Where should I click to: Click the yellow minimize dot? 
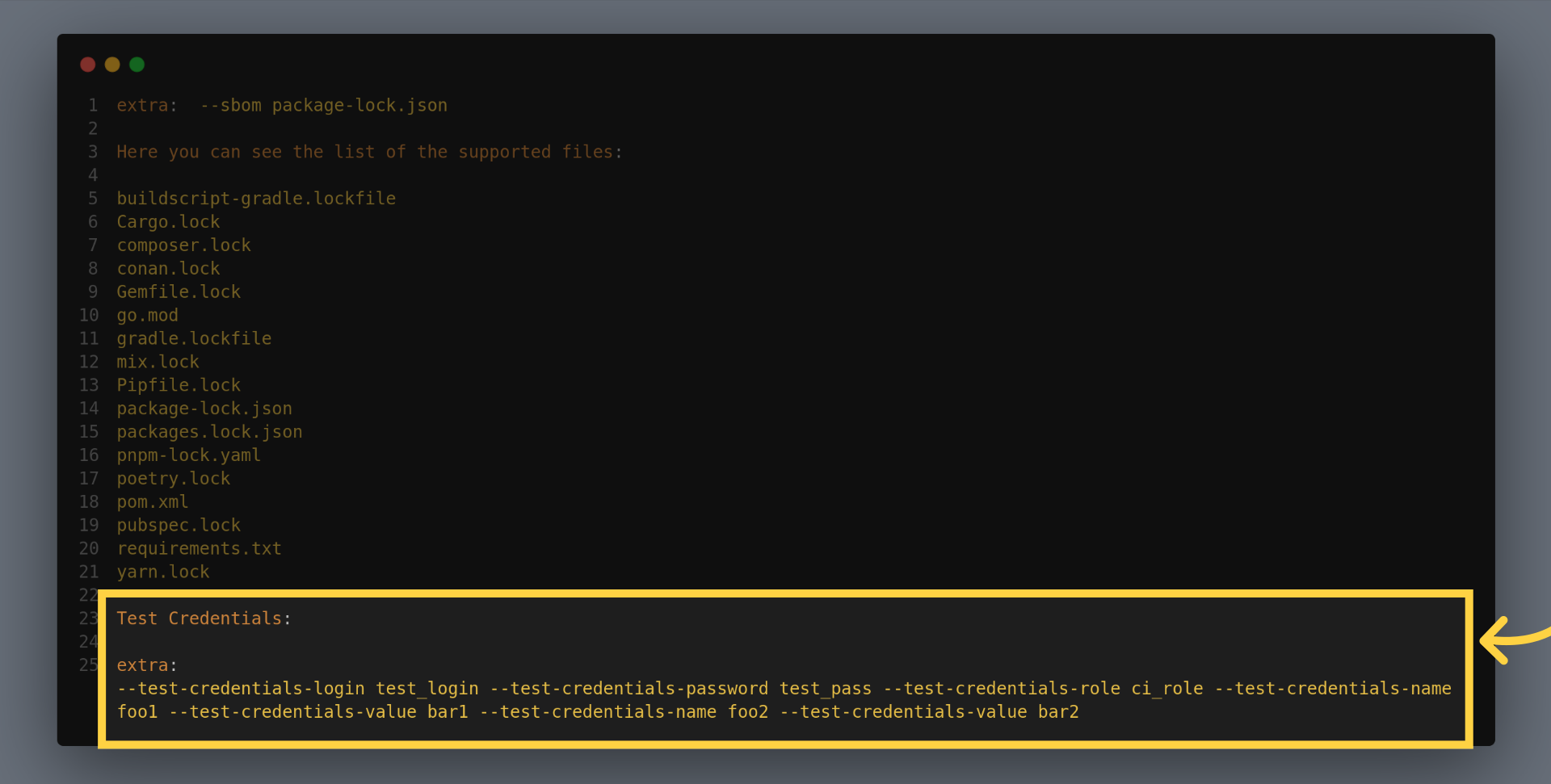click(x=112, y=65)
